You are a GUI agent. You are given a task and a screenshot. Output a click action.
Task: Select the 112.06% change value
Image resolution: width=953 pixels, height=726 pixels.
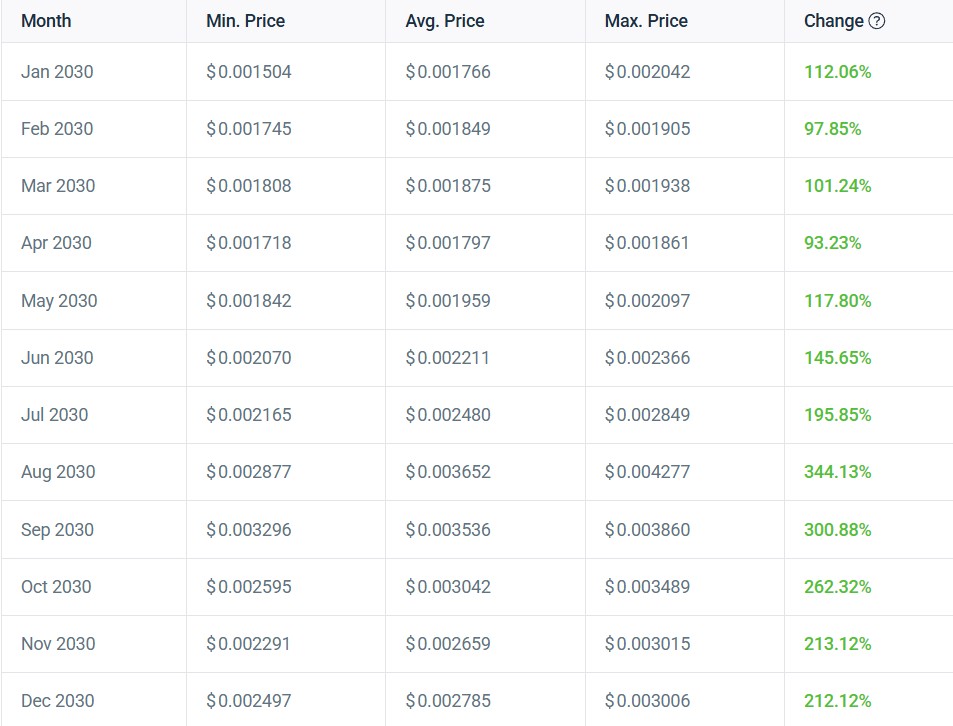tap(837, 72)
